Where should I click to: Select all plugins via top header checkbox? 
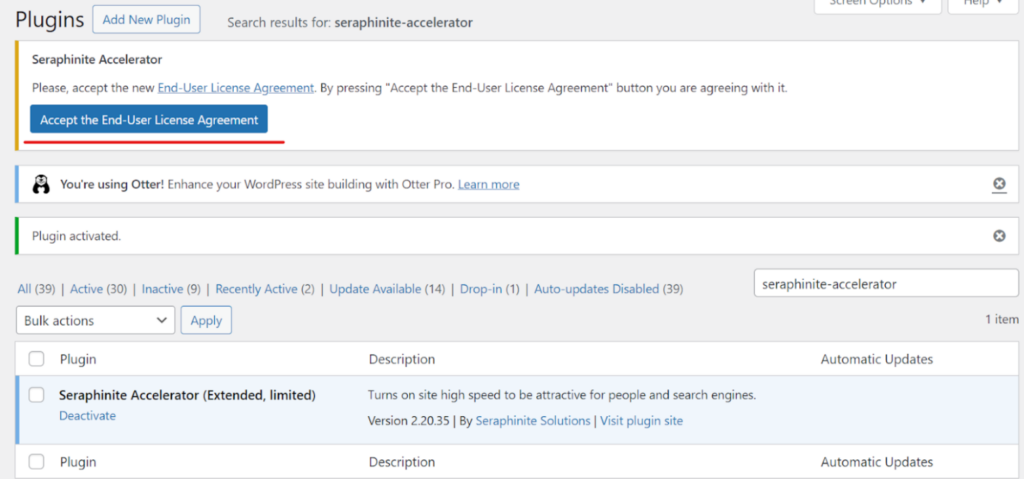pos(37,359)
